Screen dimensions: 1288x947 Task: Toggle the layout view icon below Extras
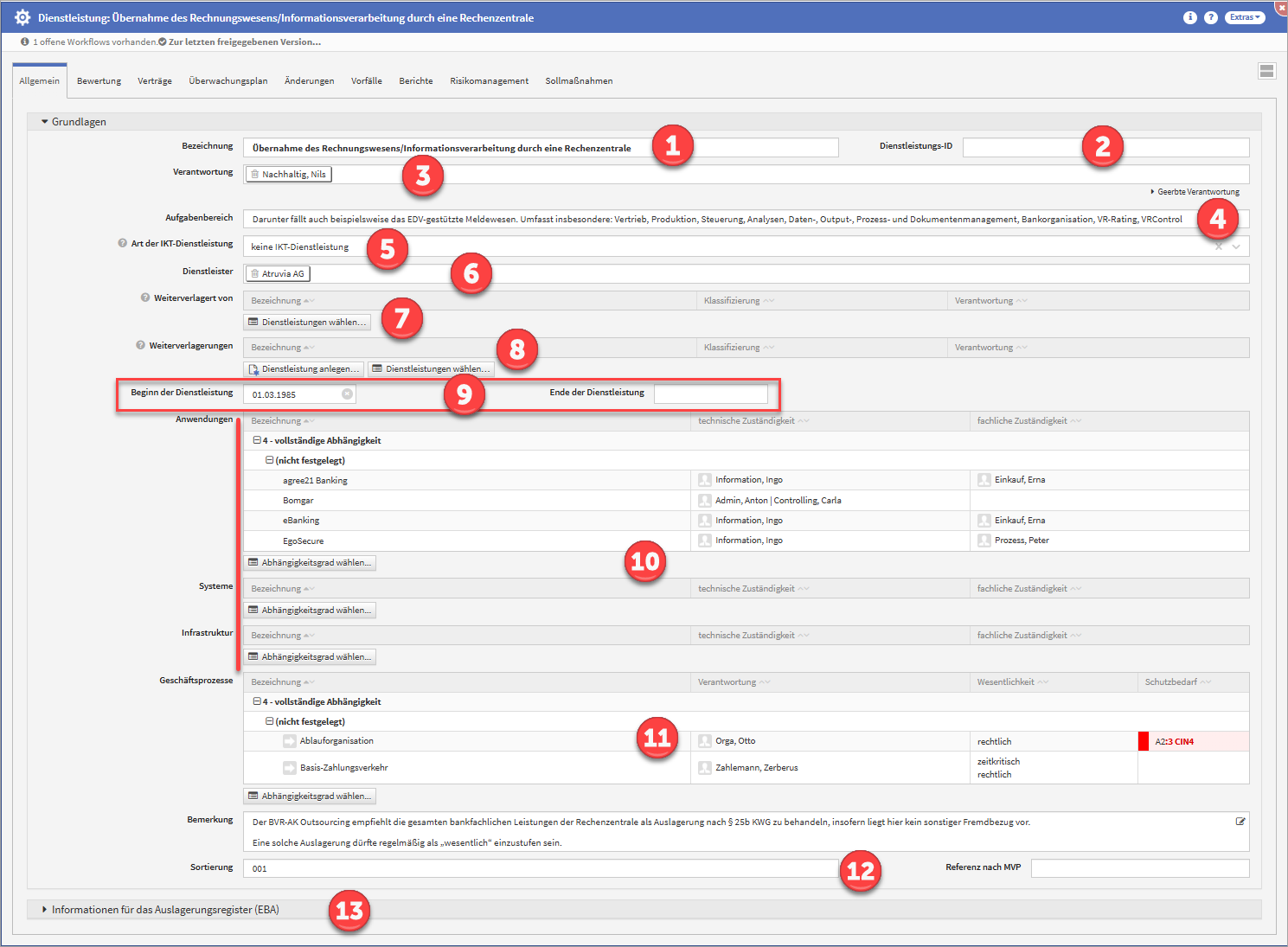pos(1266,71)
